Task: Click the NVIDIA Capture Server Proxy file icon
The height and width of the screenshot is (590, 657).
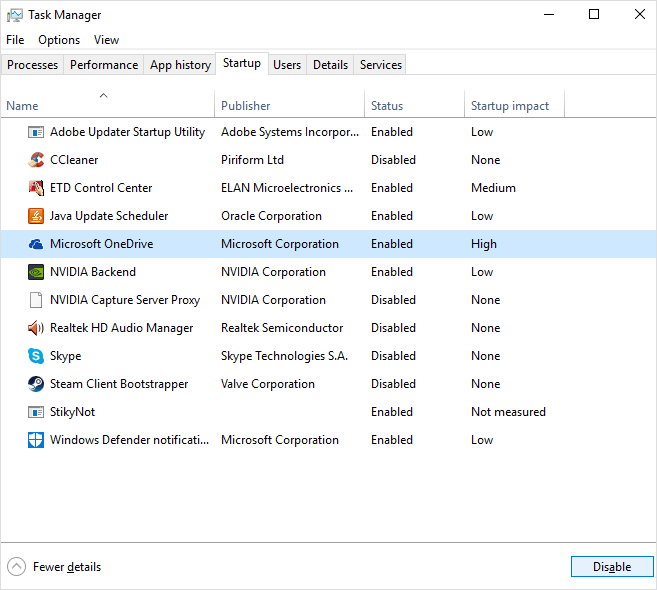Action: pyautogui.click(x=36, y=300)
